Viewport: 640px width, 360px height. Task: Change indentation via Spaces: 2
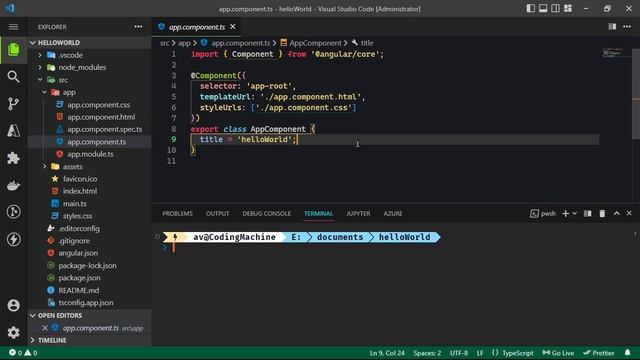coord(427,353)
